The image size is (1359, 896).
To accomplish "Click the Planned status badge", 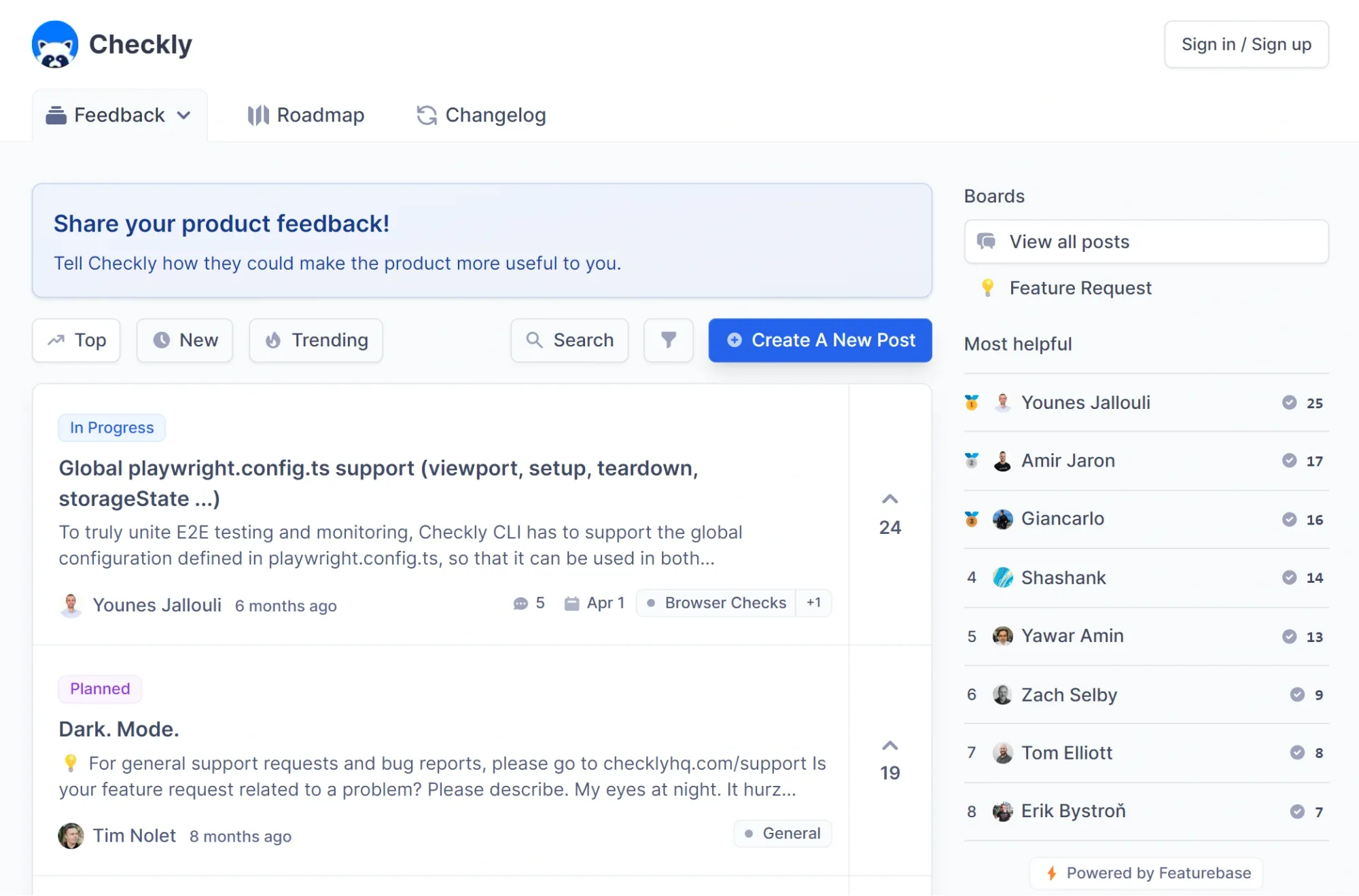I will click(x=100, y=689).
